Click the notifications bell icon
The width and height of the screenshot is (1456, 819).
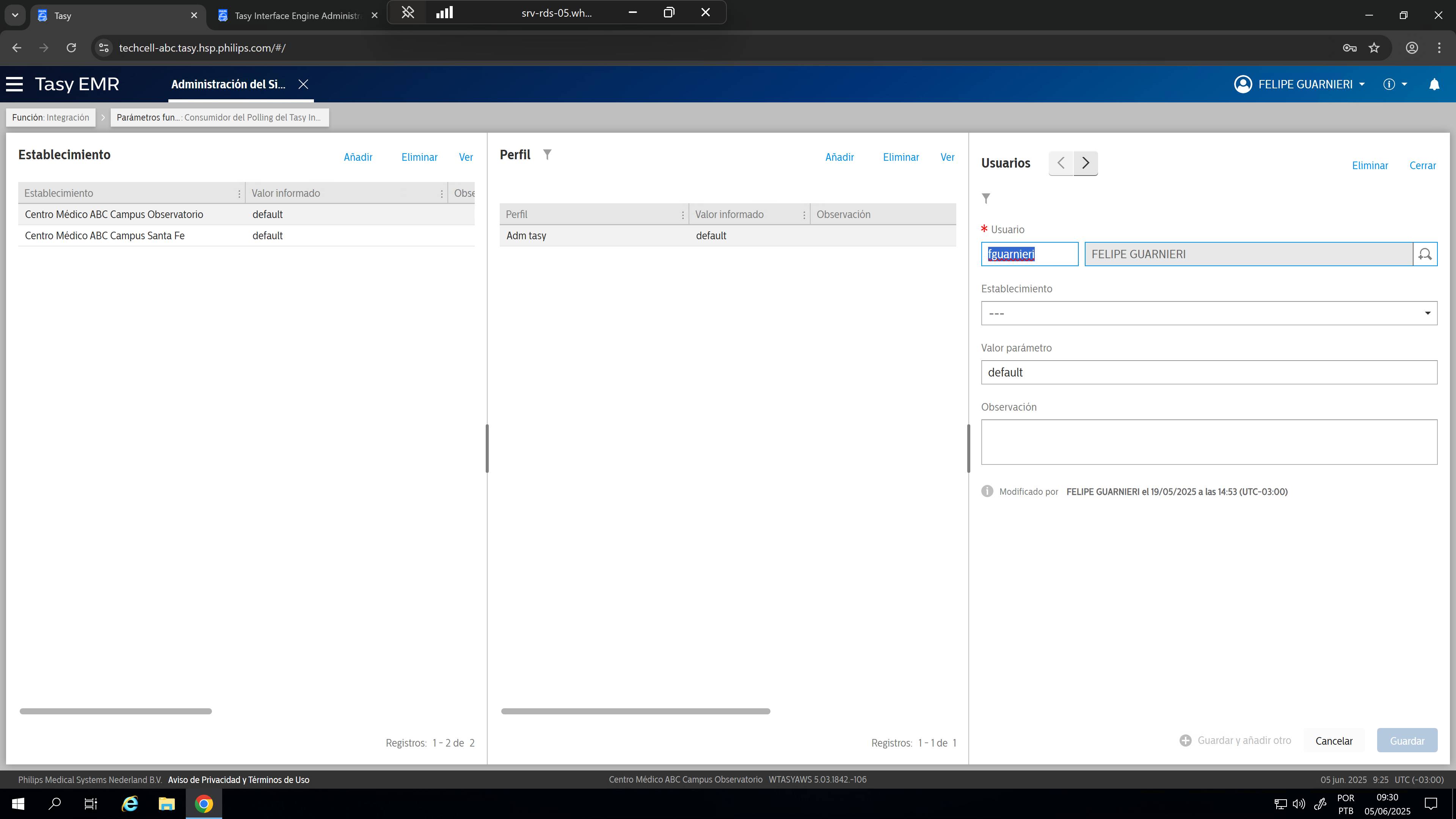click(1434, 84)
